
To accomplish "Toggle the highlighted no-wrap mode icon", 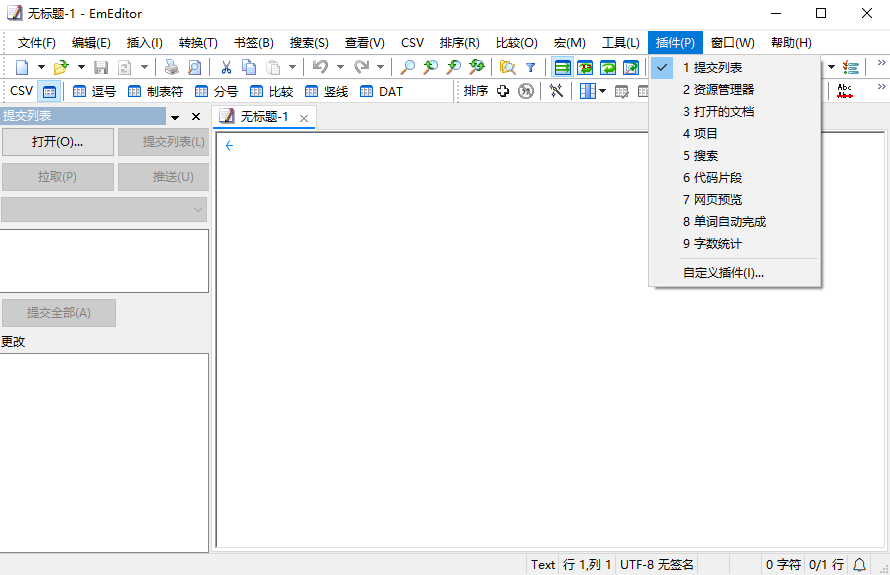I will click(562, 68).
